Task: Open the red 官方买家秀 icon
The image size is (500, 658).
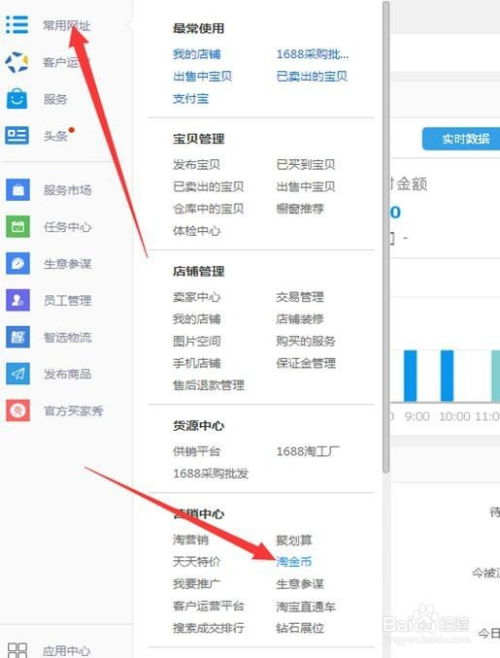Action: click(18, 410)
